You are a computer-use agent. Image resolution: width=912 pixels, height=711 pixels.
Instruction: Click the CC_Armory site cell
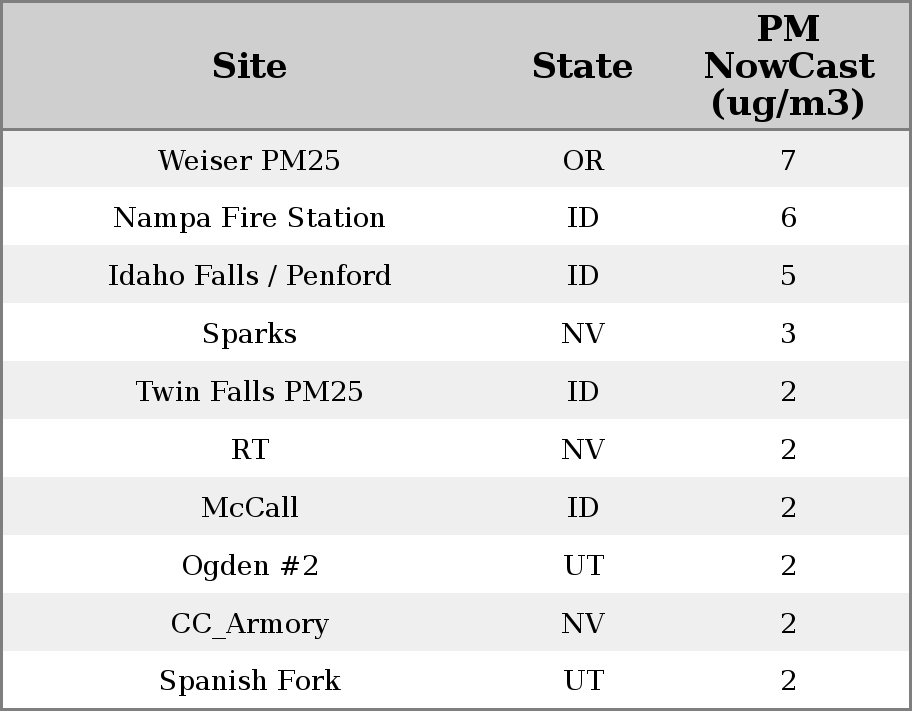(x=249, y=624)
